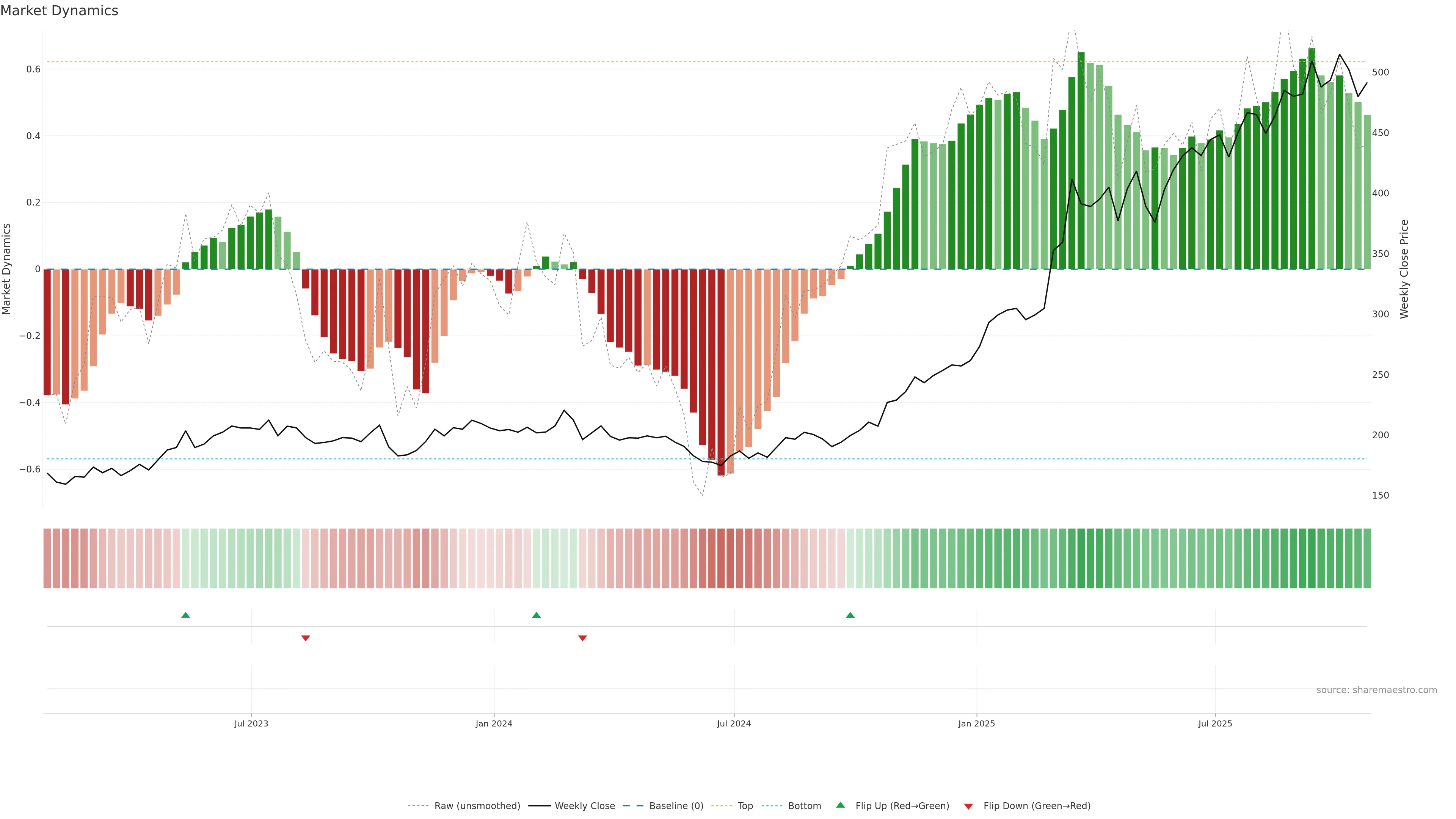The width and height of the screenshot is (1456, 819).
Task: Click the third green Flip Up marker before Jan 2025
Action: pos(850,615)
